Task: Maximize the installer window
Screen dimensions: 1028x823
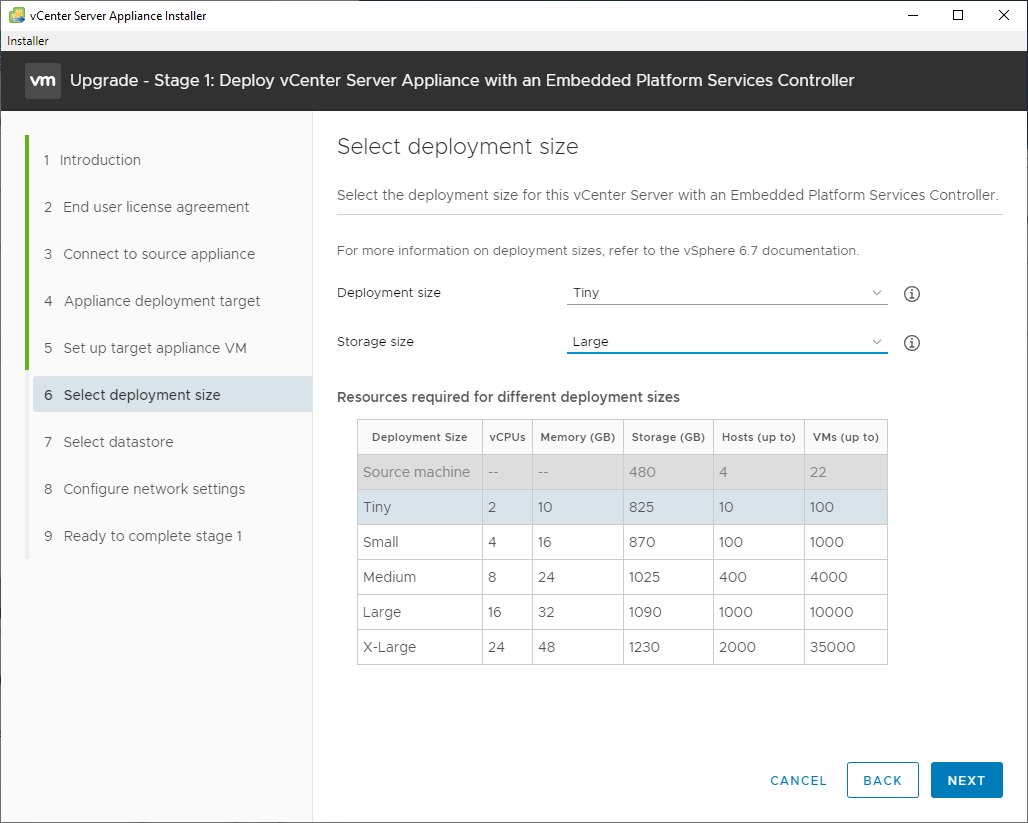Action: click(958, 15)
